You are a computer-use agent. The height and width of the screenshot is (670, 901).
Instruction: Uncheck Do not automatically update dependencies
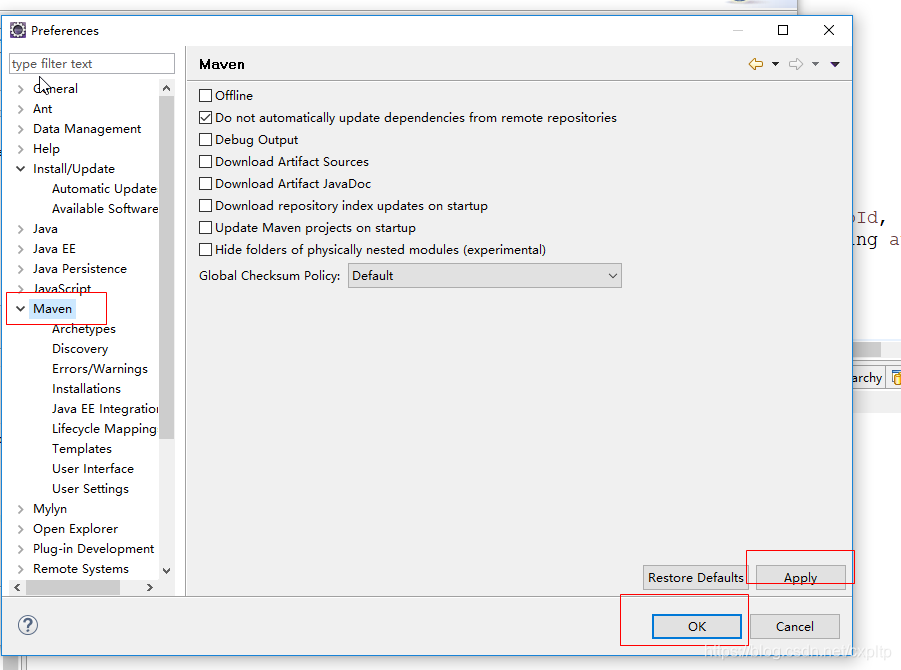tap(205, 117)
